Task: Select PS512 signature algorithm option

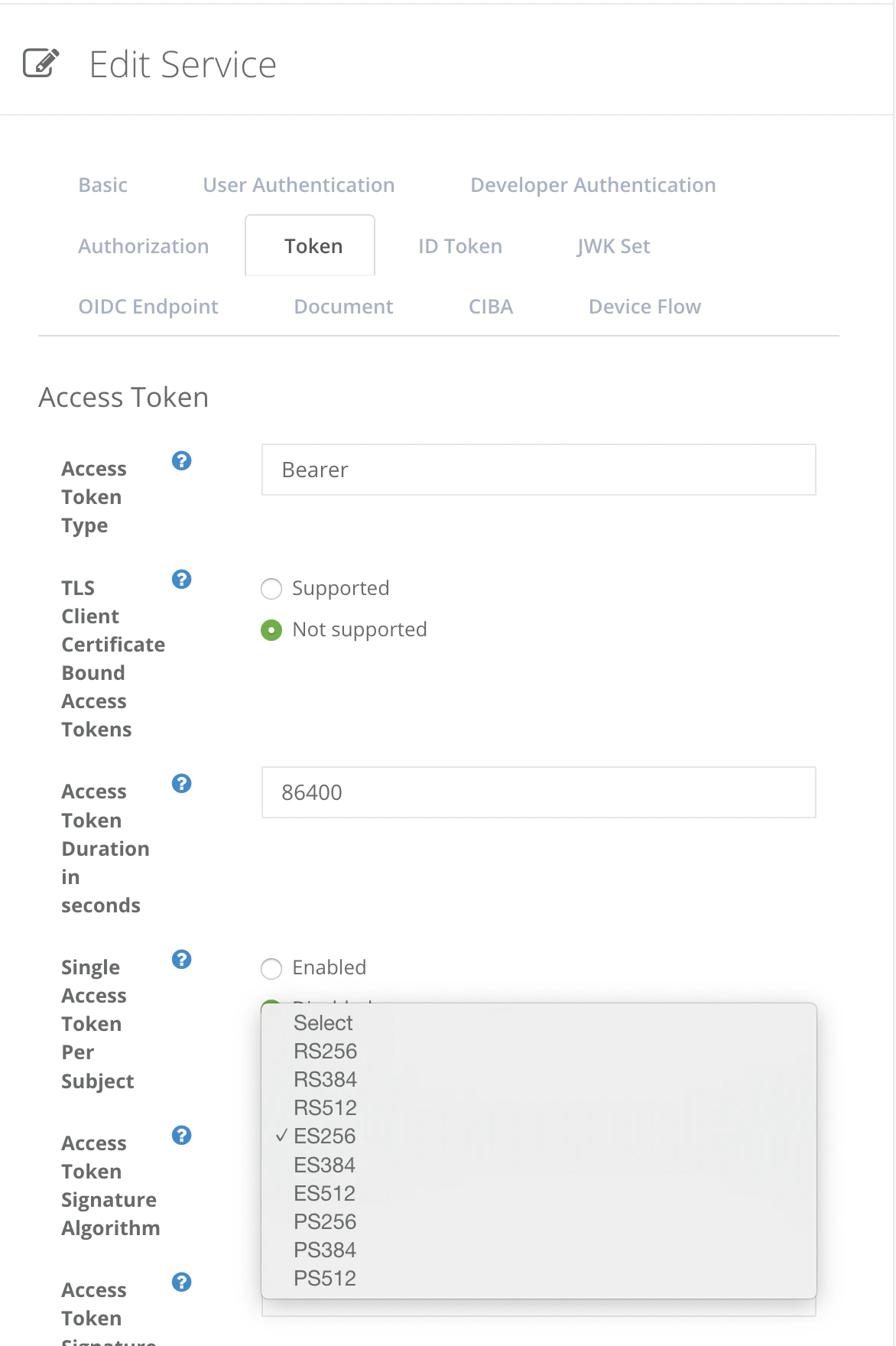Action: click(325, 1279)
